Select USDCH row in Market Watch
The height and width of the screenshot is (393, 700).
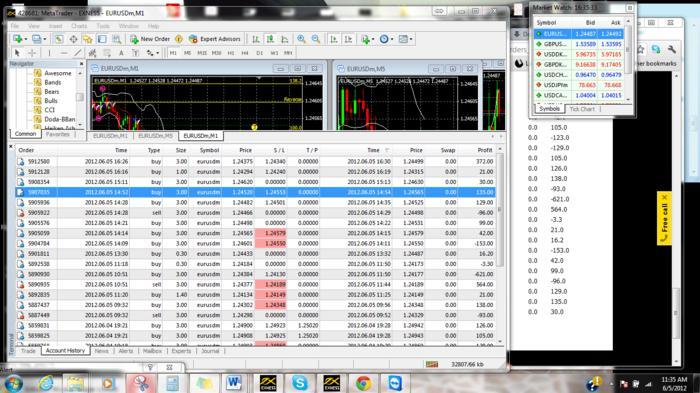(x=579, y=75)
